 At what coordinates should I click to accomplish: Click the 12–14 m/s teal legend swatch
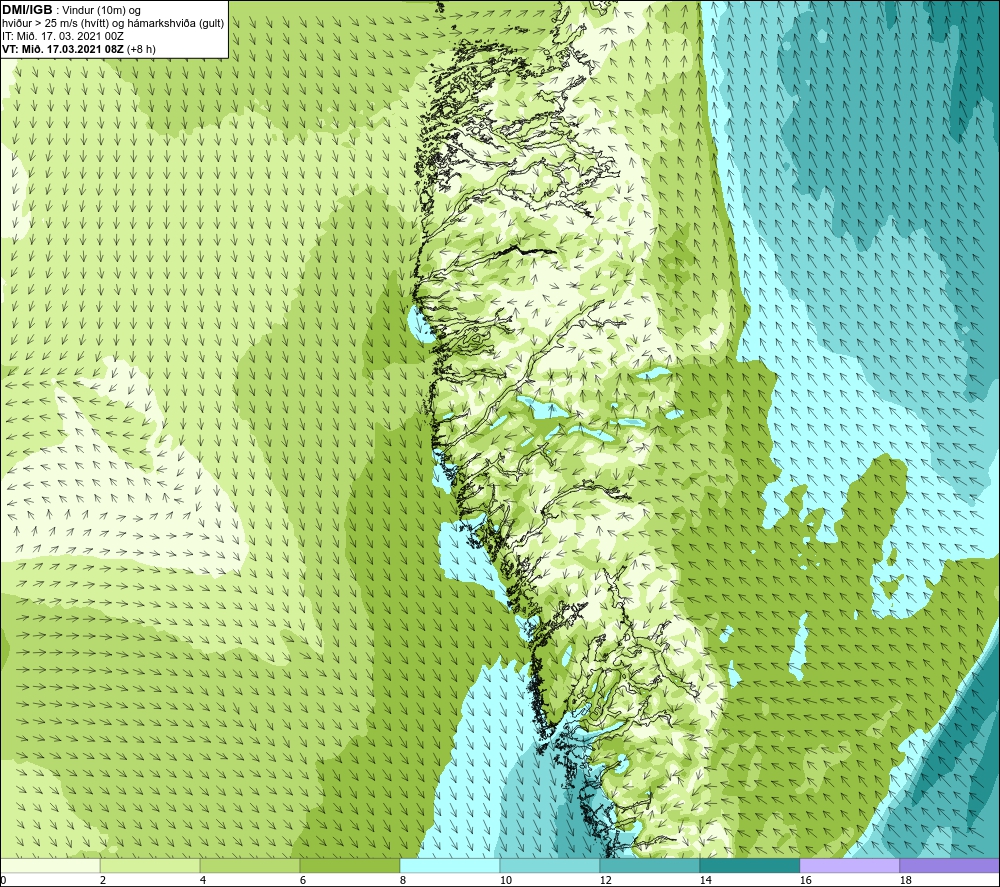[649, 865]
